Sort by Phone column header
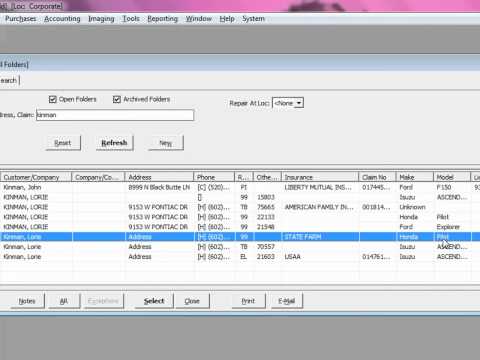The image size is (480, 360). tap(214, 177)
